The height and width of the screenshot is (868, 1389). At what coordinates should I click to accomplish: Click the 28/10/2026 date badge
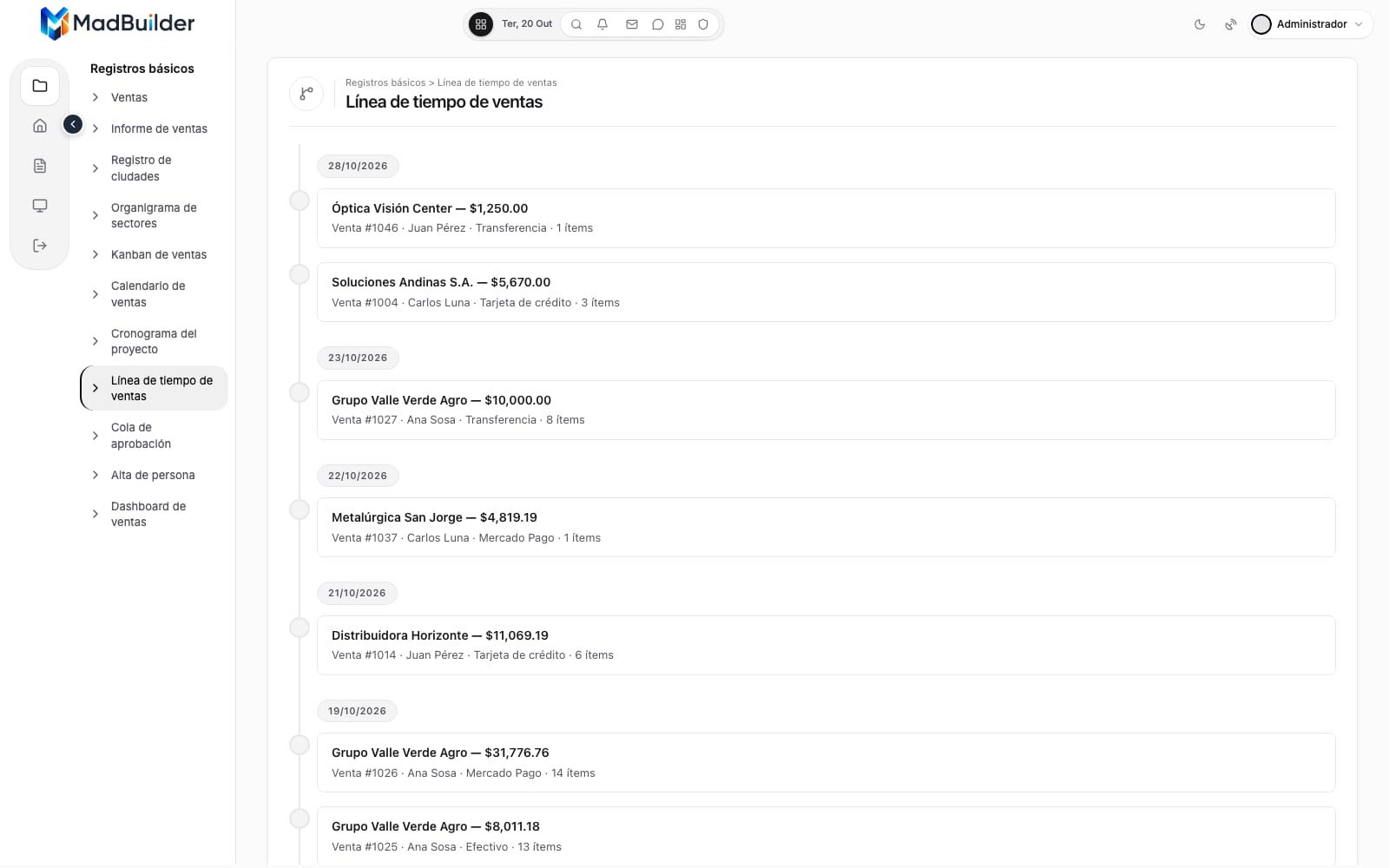[x=358, y=166]
